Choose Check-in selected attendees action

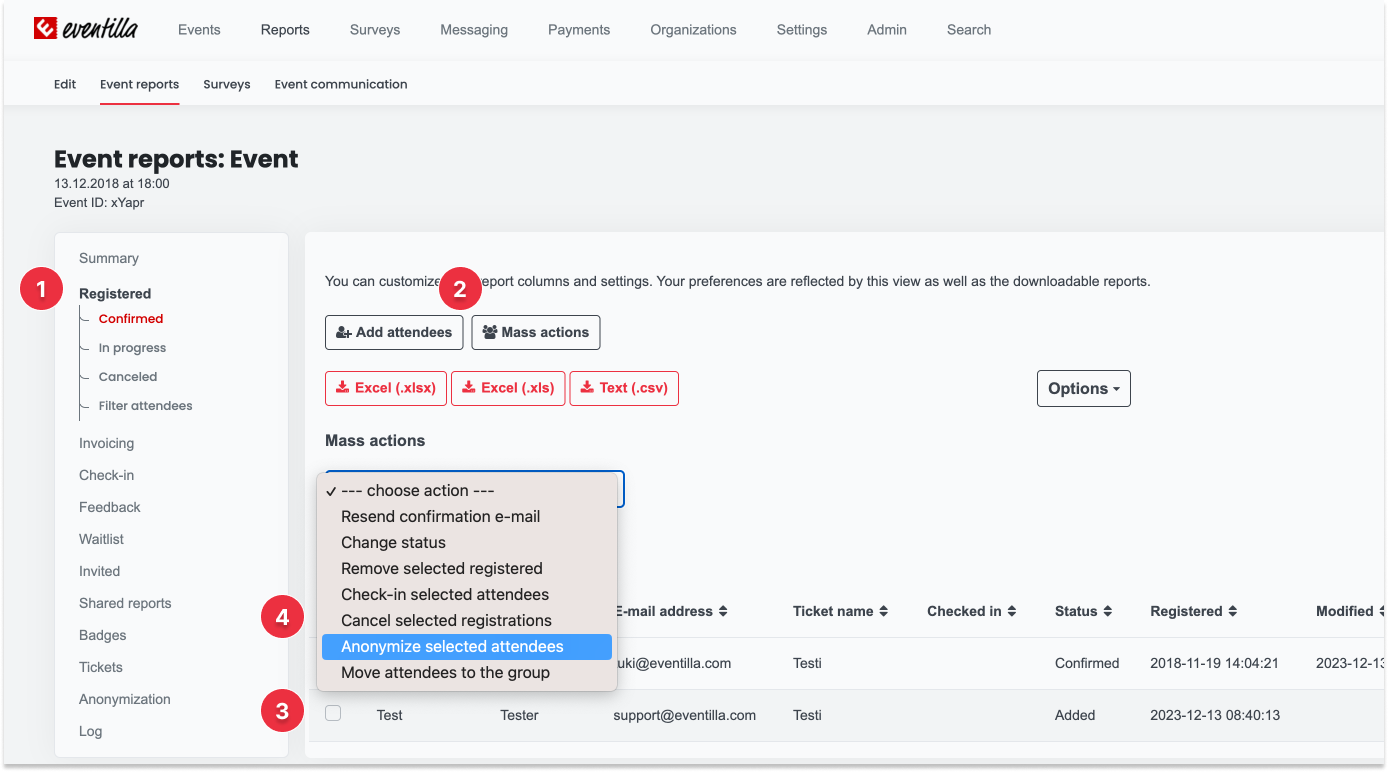coord(467,595)
